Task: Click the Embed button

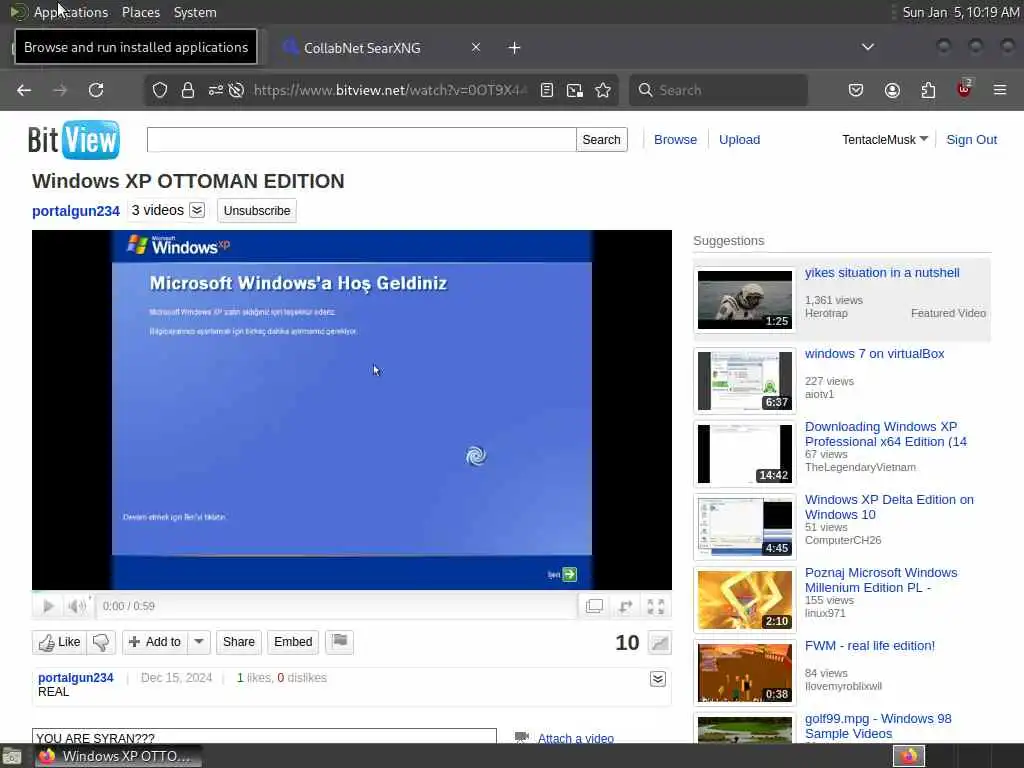Action: point(293,642)
